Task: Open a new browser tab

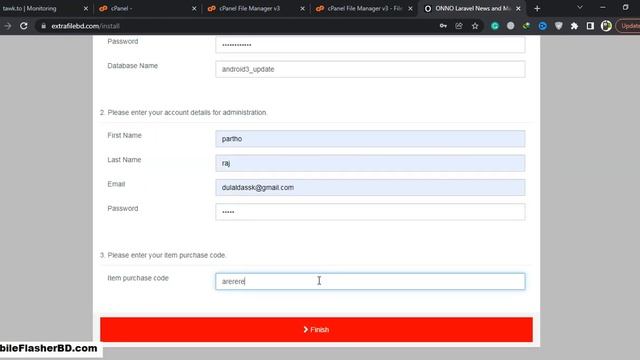Action: tap(537, 8)
